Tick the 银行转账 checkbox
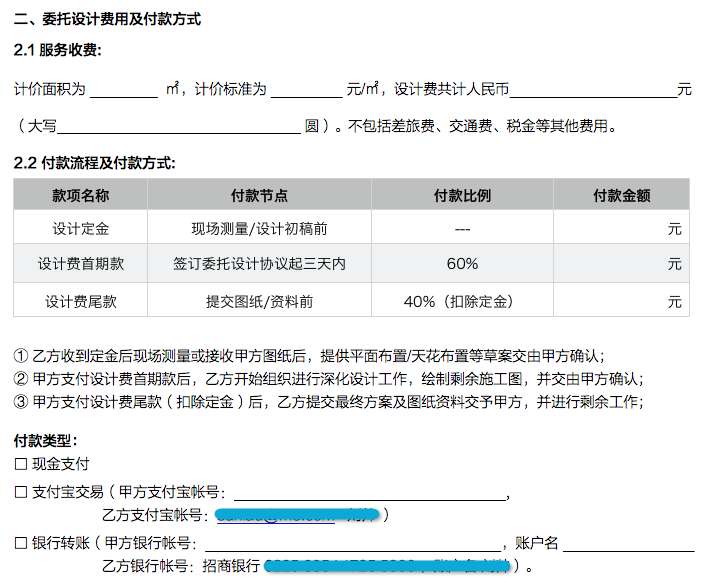This screenshot has height=581, width=721. point(21,543)
